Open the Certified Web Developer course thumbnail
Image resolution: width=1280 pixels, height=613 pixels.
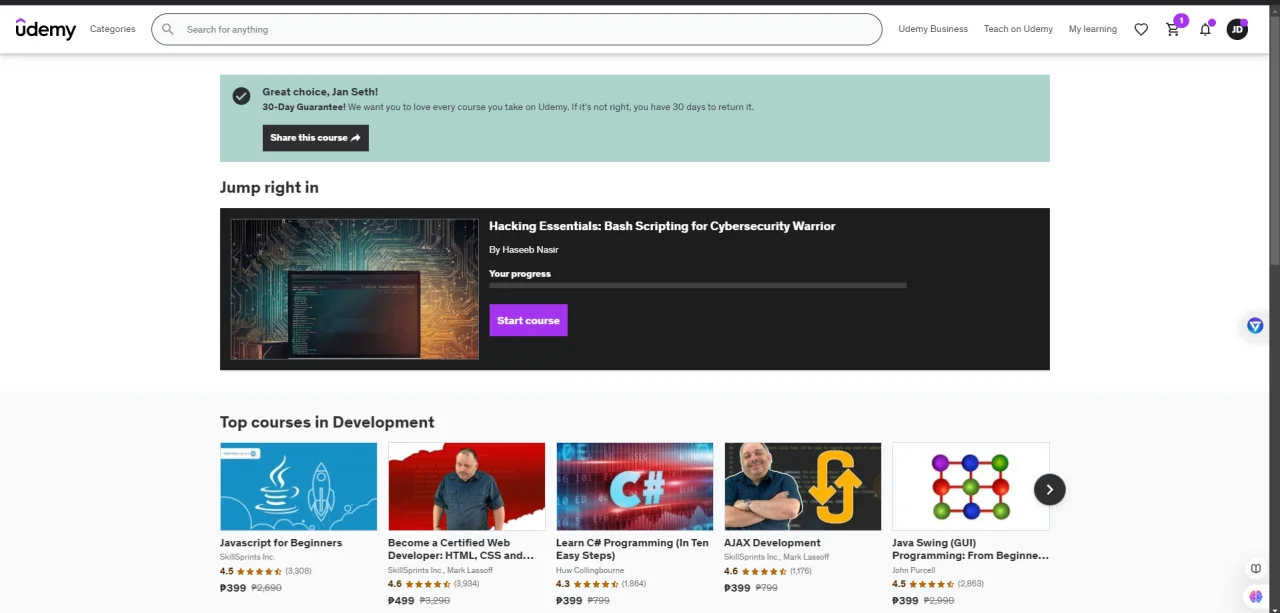[466, 486]
